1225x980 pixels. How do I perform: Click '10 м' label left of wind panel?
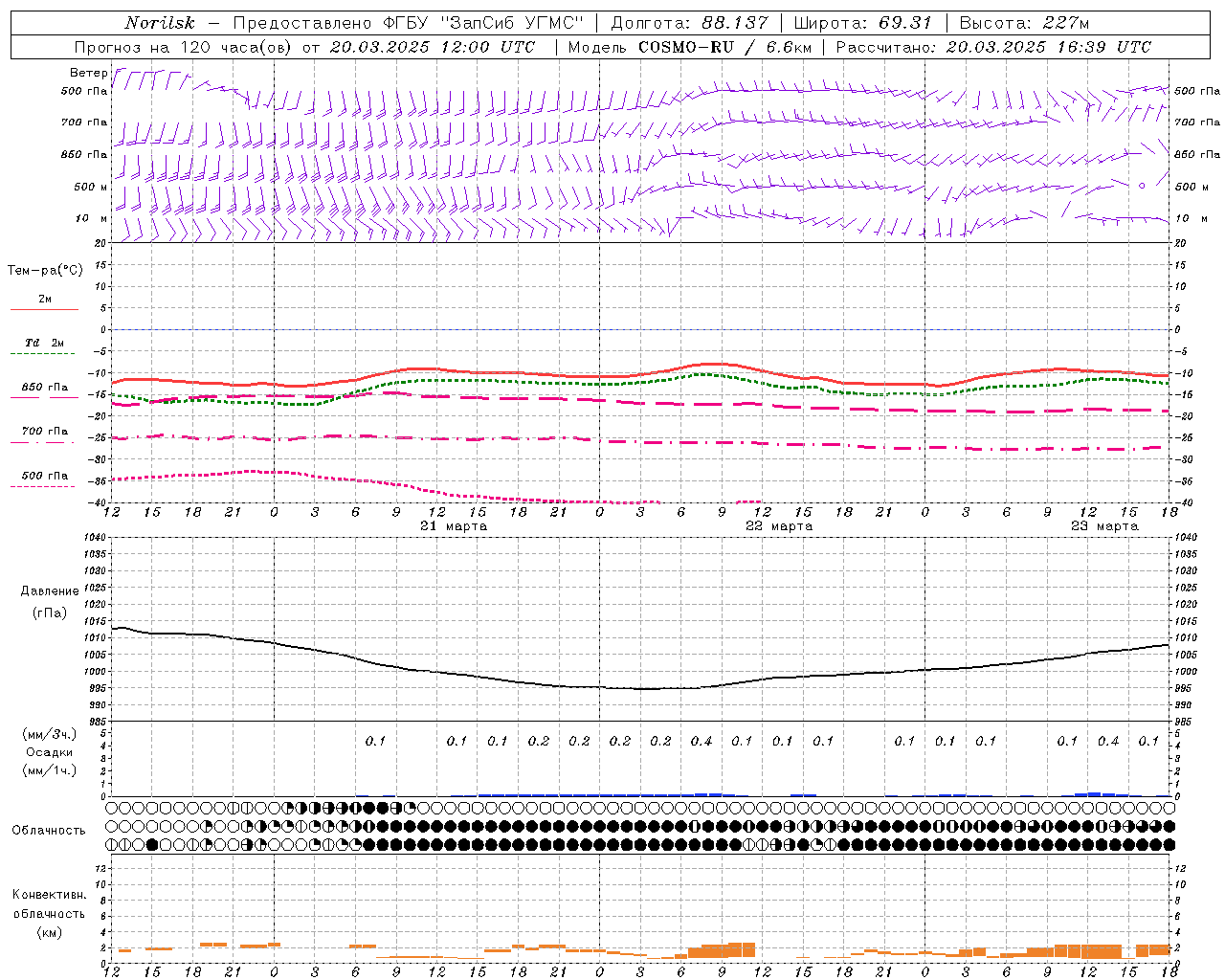(92, 218)
